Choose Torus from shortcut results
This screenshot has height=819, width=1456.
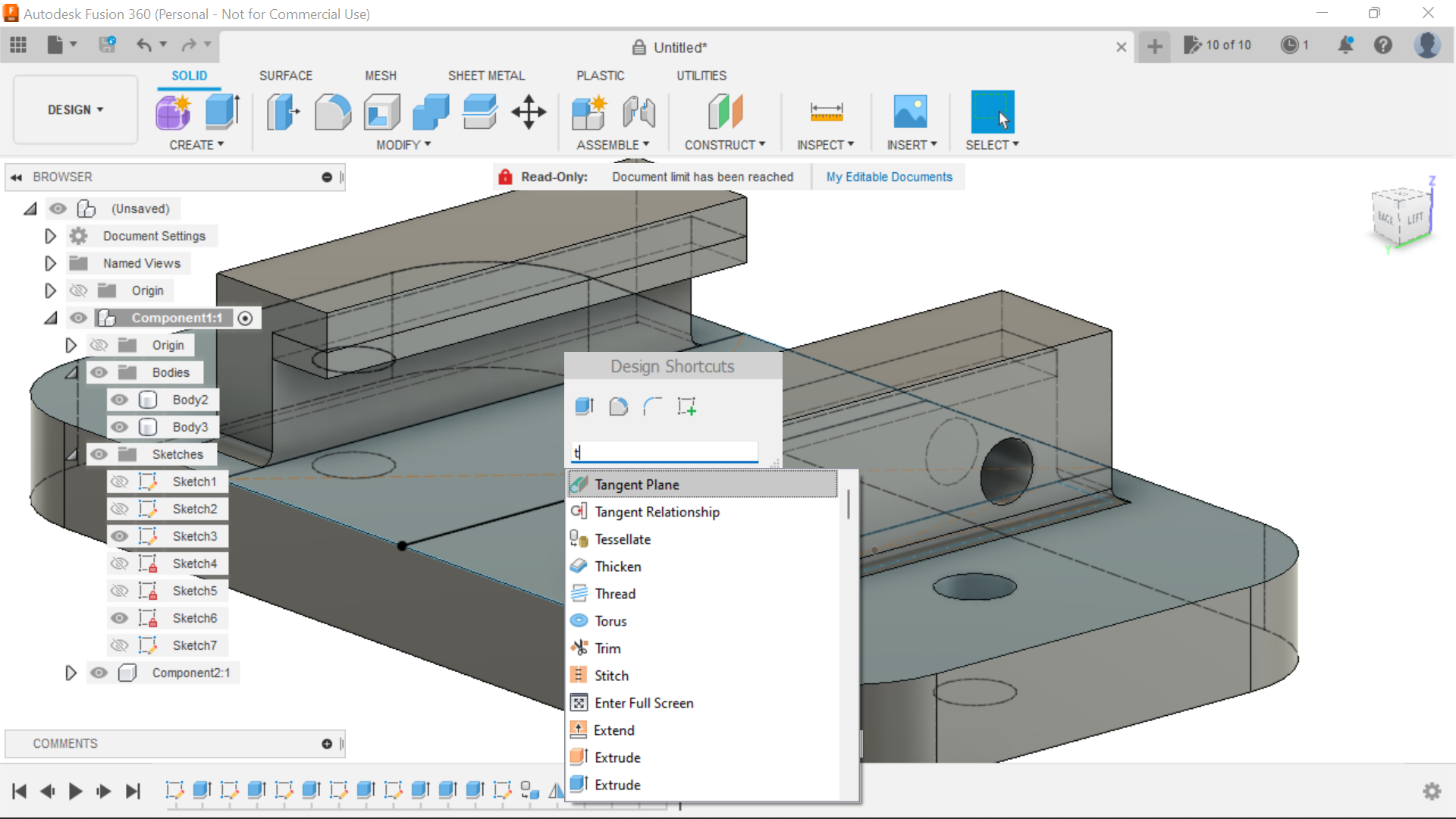pos(702,621)
